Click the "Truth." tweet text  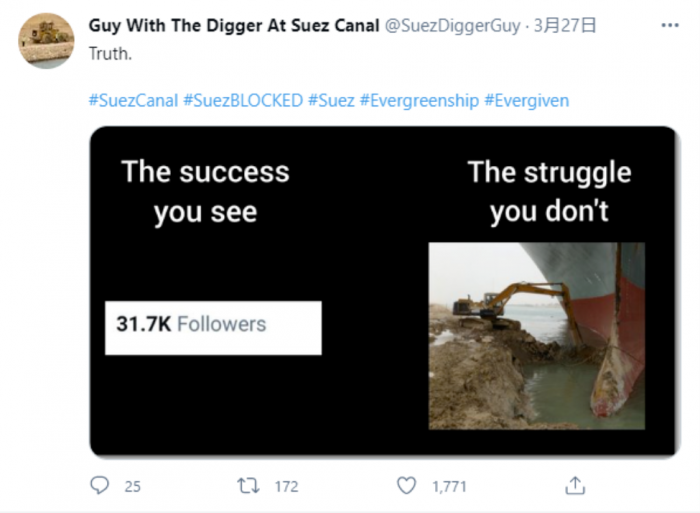click(110, 53)
